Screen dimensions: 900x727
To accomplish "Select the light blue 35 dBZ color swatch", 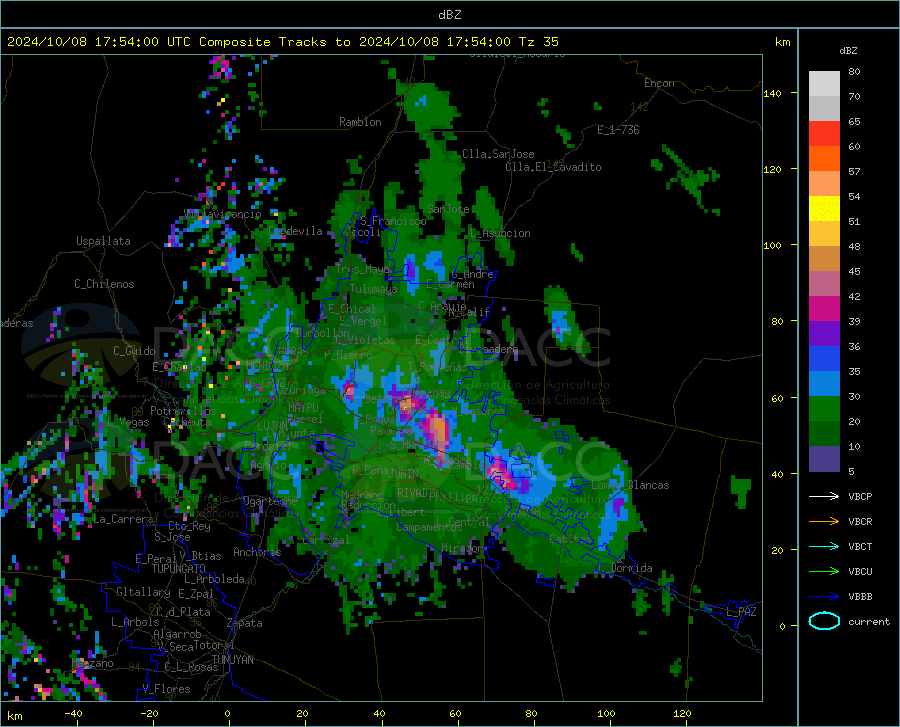I will tap(824, 384).
